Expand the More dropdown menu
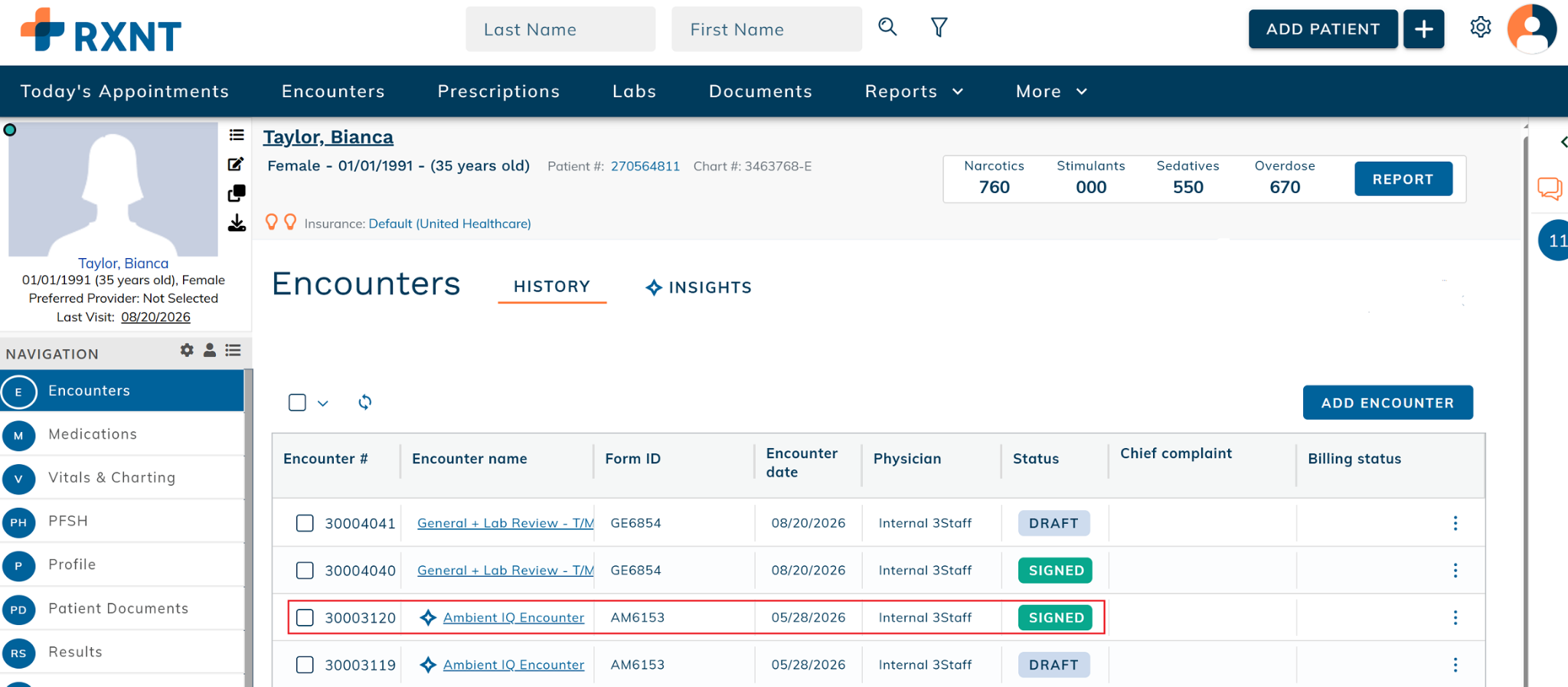This screenshot has height=687, width=1568. (1051, 91)
